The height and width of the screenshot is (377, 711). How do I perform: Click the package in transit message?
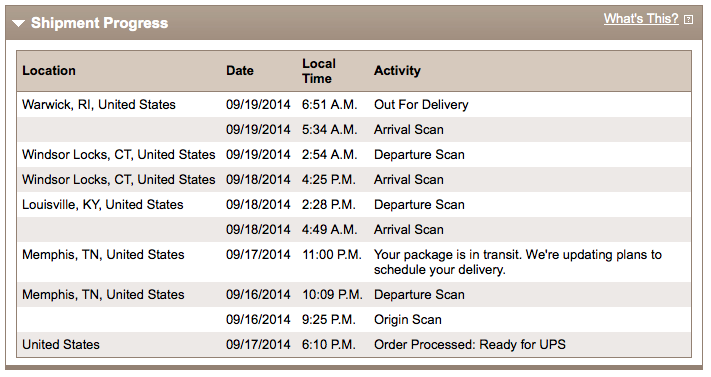518,262
